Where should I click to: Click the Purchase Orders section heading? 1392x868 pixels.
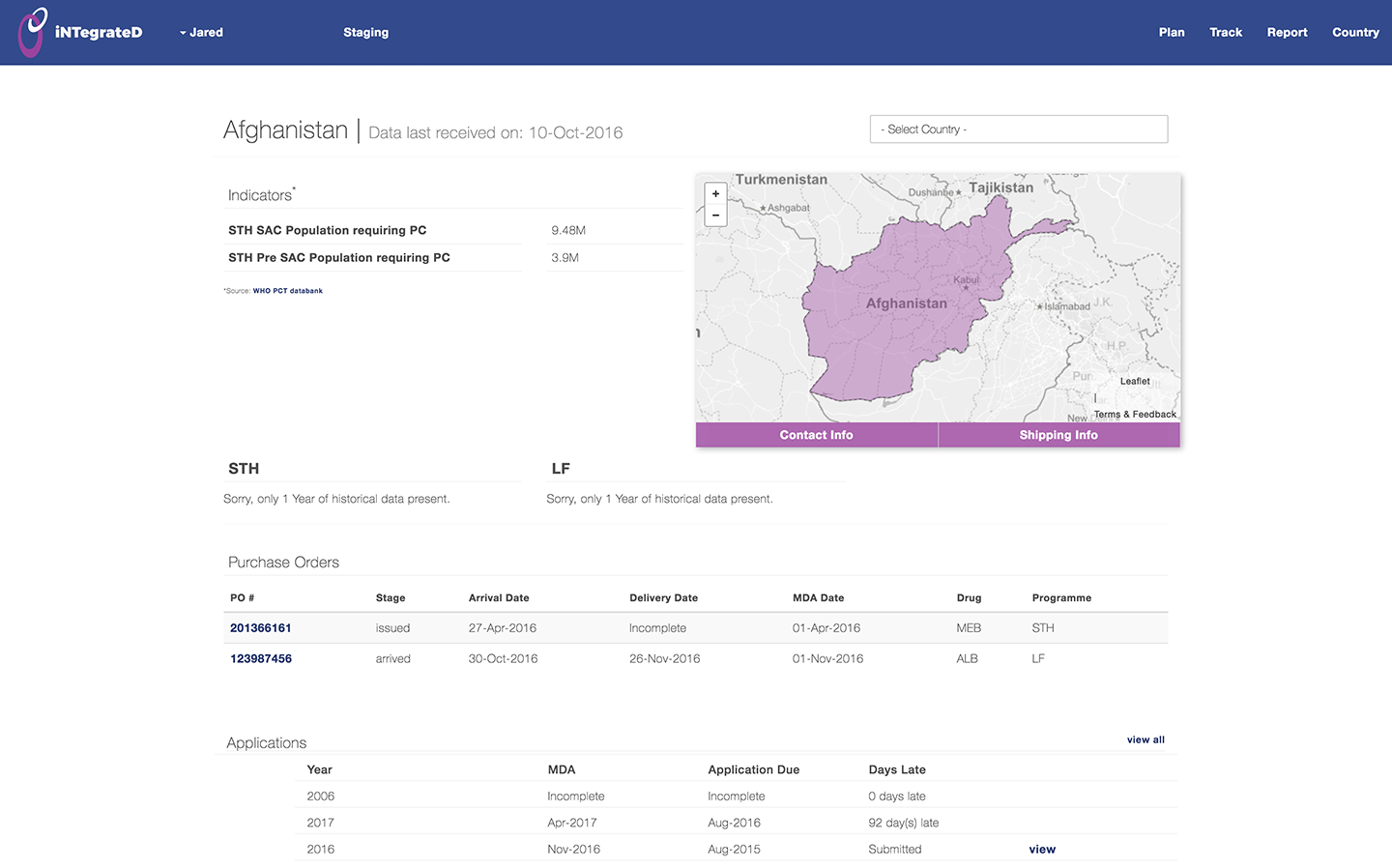283,563
